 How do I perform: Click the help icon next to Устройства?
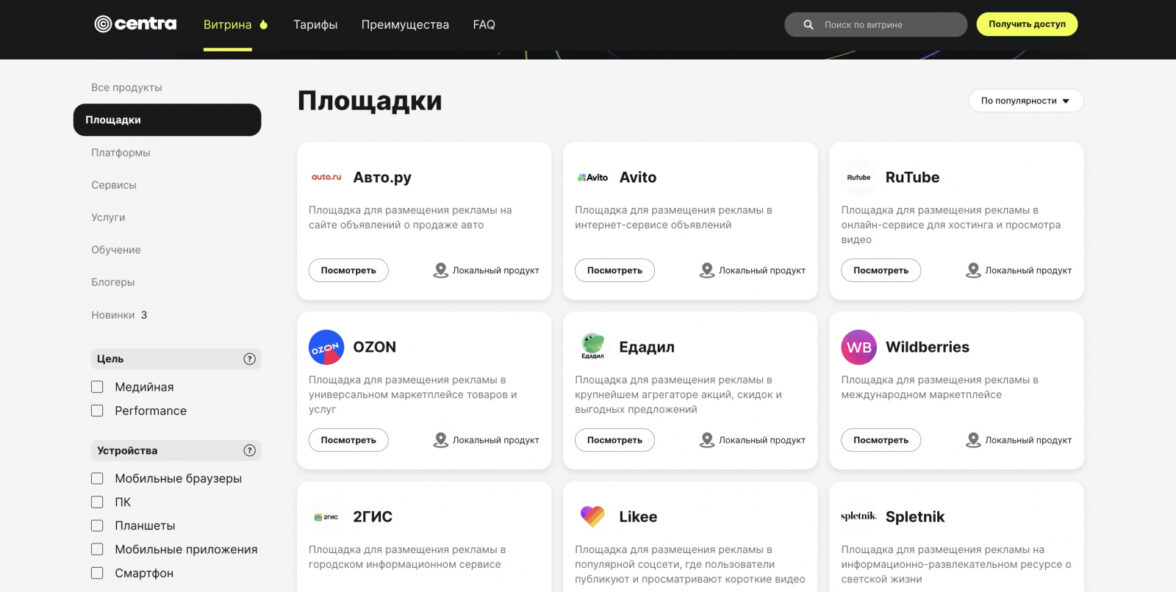coord(250,451)
